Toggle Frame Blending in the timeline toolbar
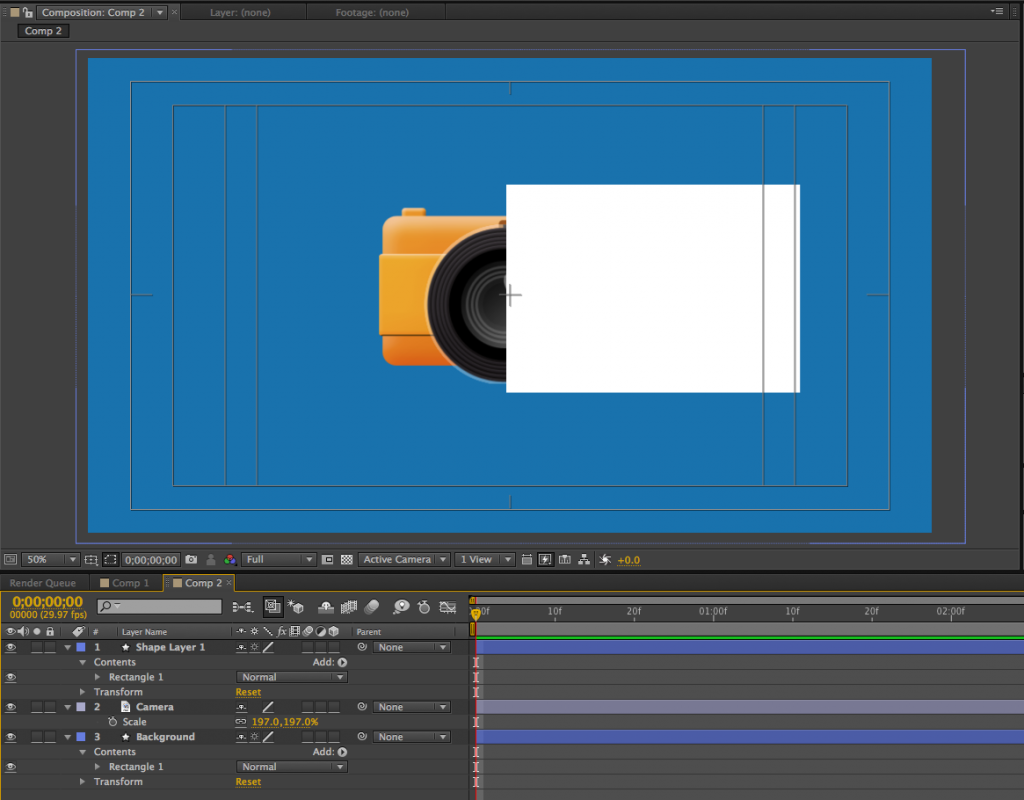This screenshot has width=1024, height=800. point(349,607)
